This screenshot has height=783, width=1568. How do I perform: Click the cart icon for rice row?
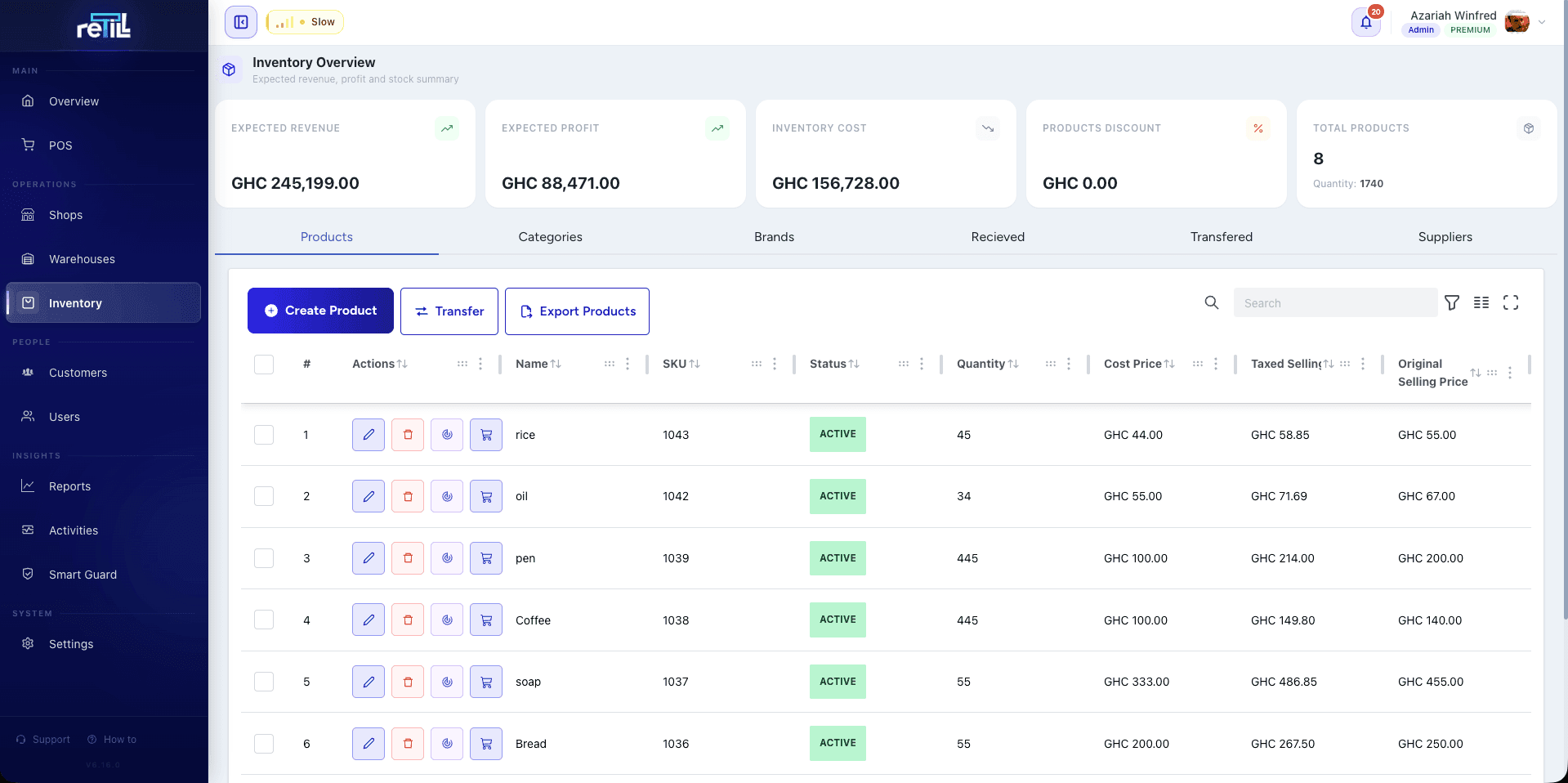(486, 435)
